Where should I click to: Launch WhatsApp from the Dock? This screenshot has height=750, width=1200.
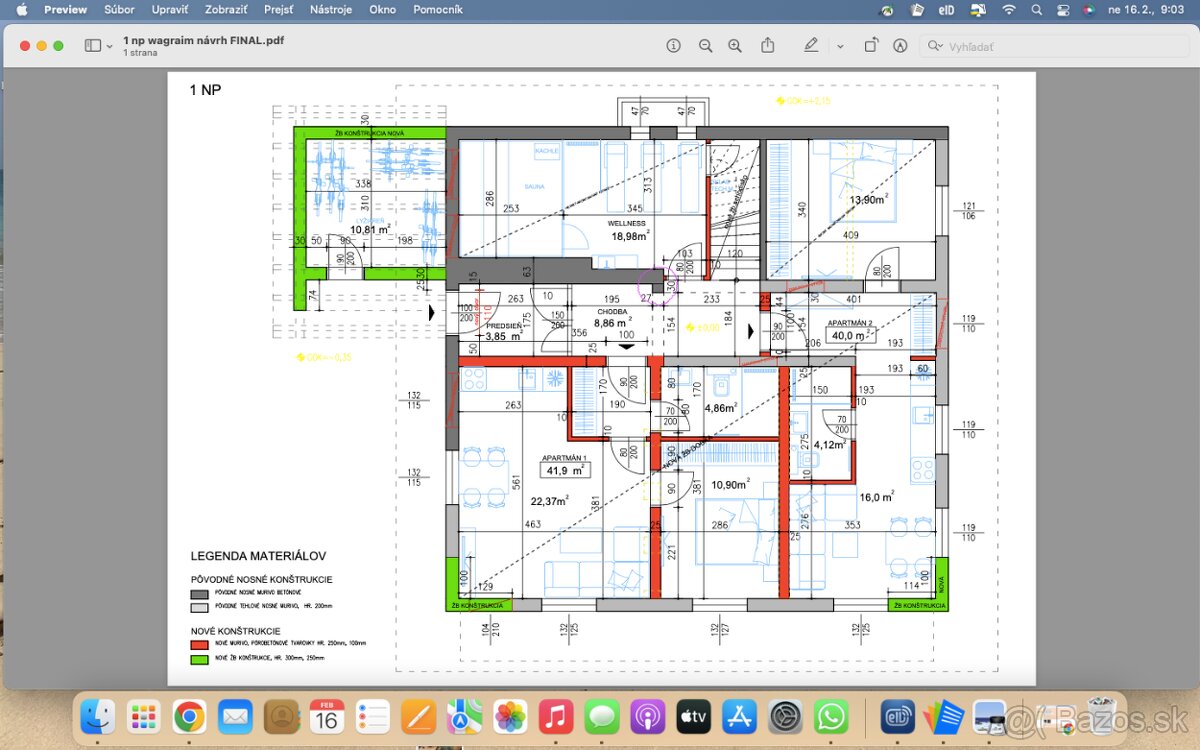[831, 716]
